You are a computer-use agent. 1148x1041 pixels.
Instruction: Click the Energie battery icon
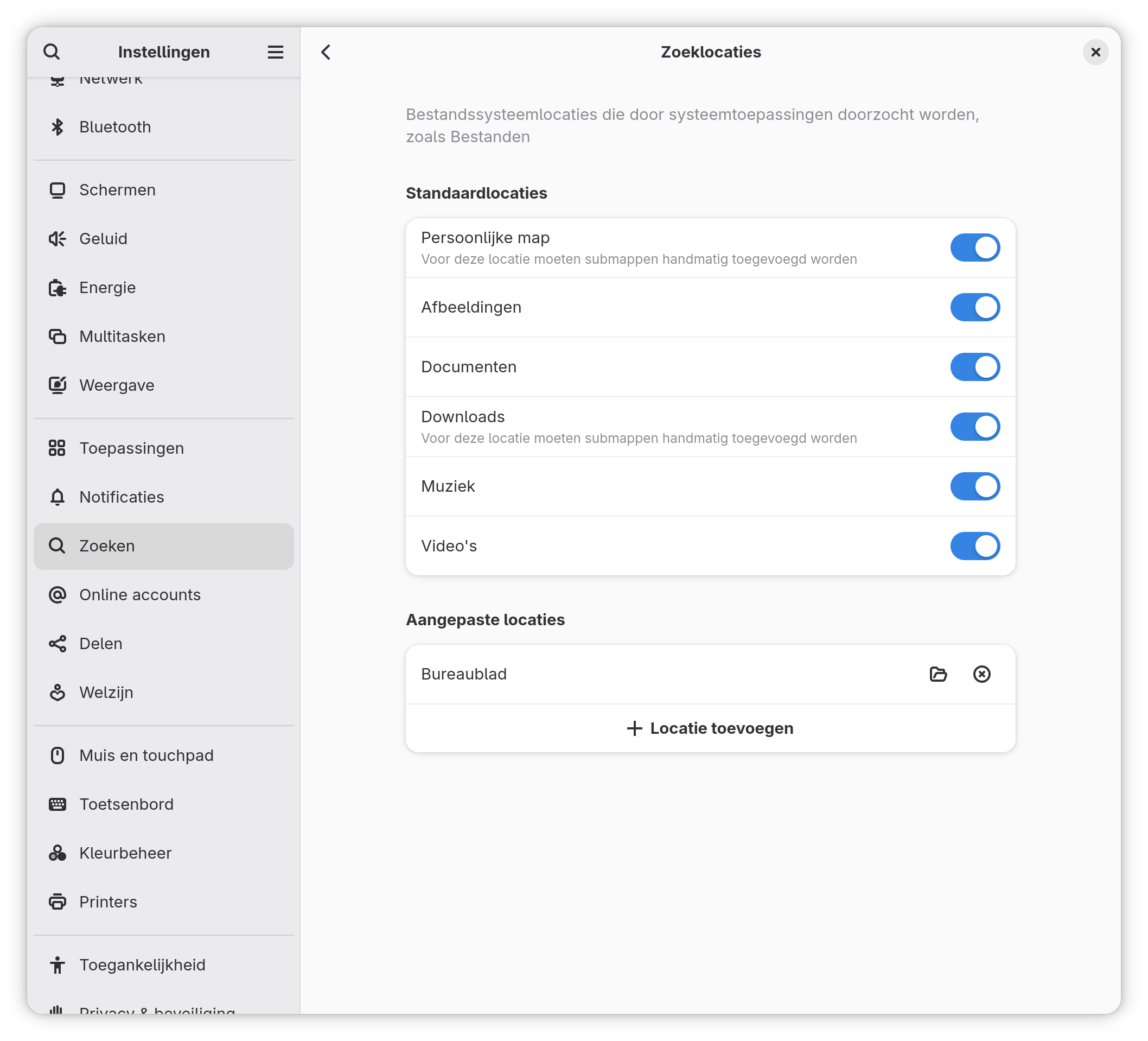coord(57,288)
